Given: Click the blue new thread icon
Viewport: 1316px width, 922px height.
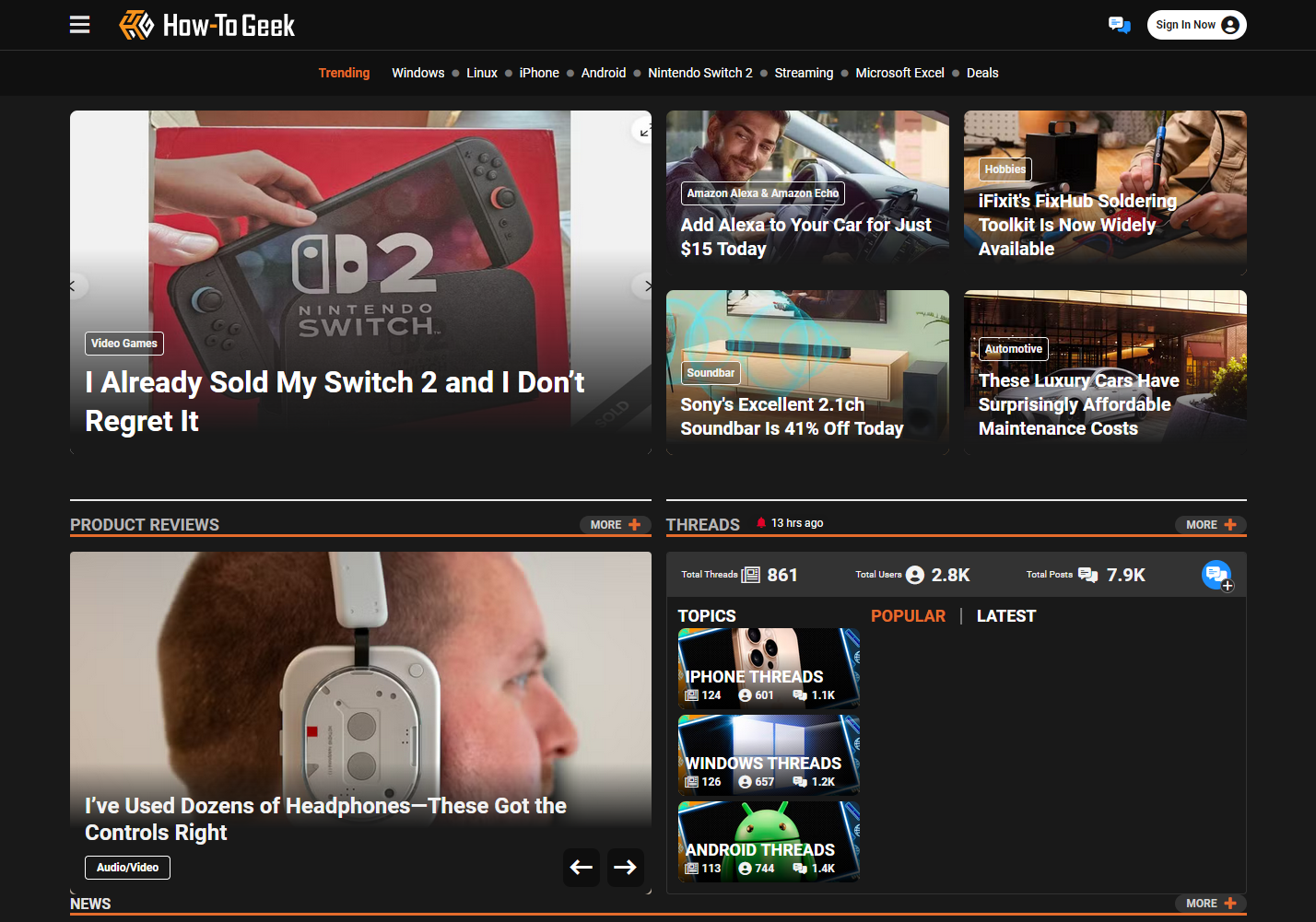Looking at the screenshot, I should pyautogui.click(x=1216, y=575).
